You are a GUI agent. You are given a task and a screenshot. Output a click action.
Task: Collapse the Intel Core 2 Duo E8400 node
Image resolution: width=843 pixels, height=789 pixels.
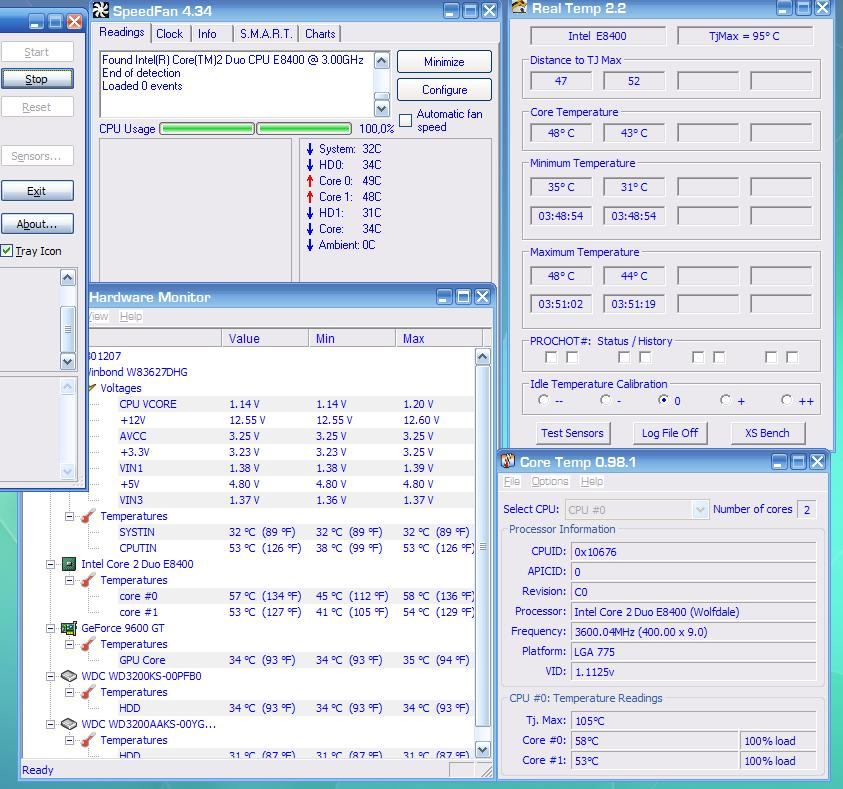(x=50, y=564)
